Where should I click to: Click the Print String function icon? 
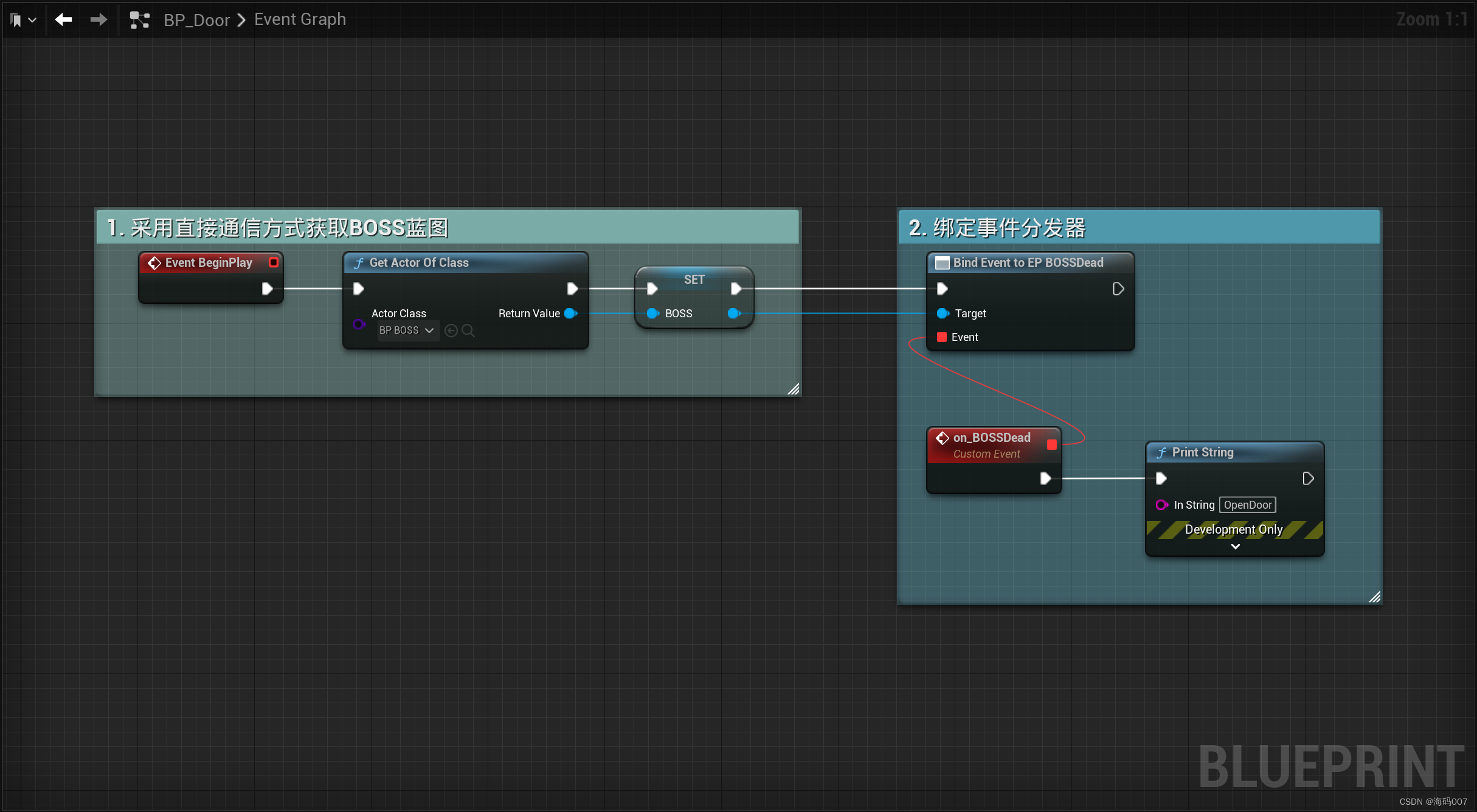pyautogui.click(x=1161, y=452)
